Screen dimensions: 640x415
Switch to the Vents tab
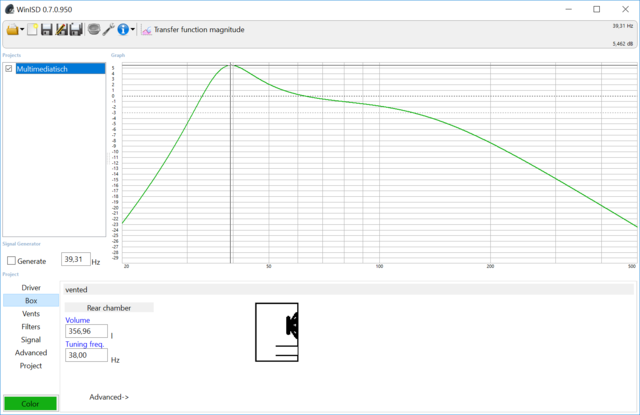coord(31,313)
